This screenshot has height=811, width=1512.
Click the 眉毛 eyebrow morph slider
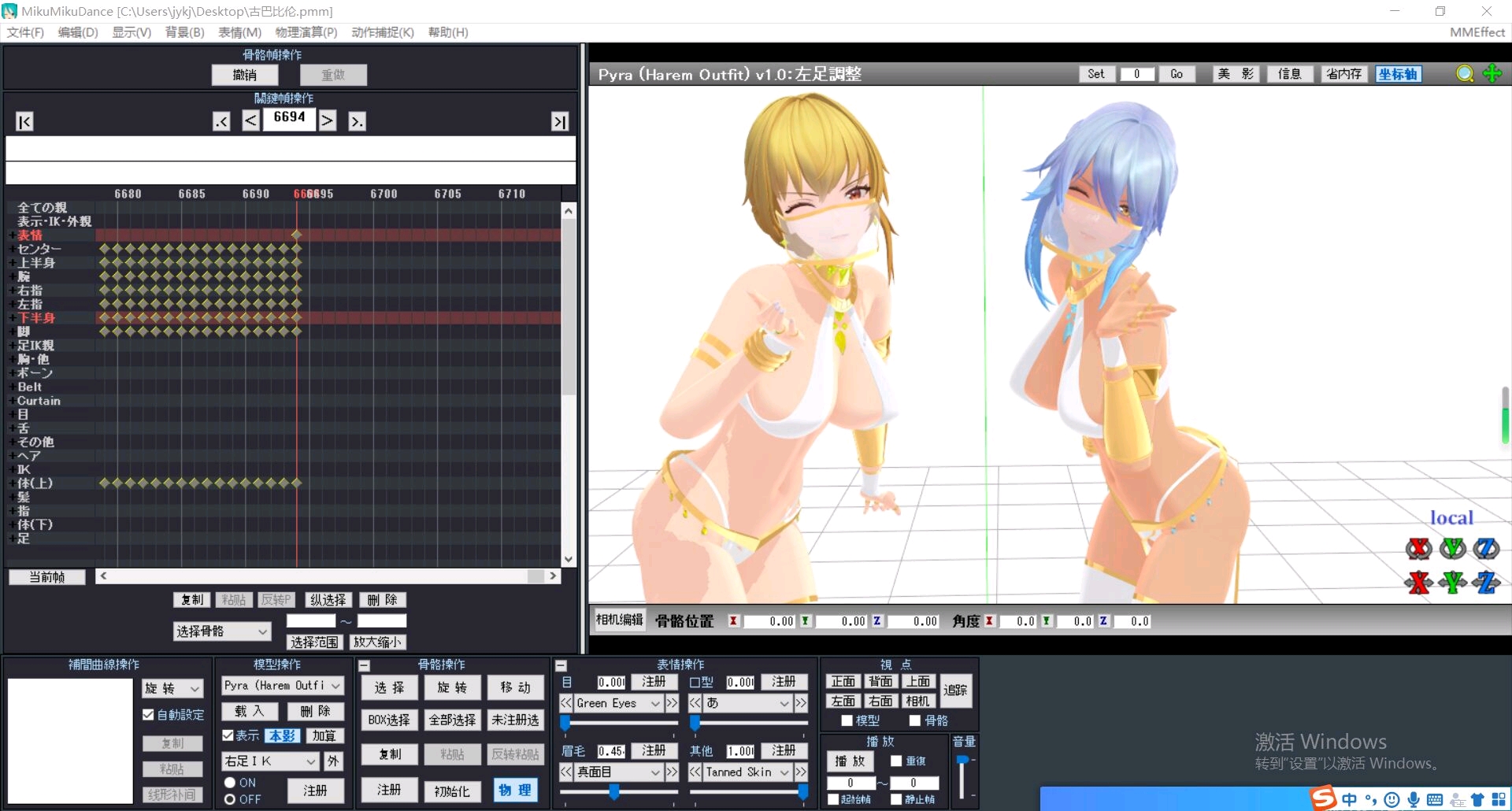614,792
